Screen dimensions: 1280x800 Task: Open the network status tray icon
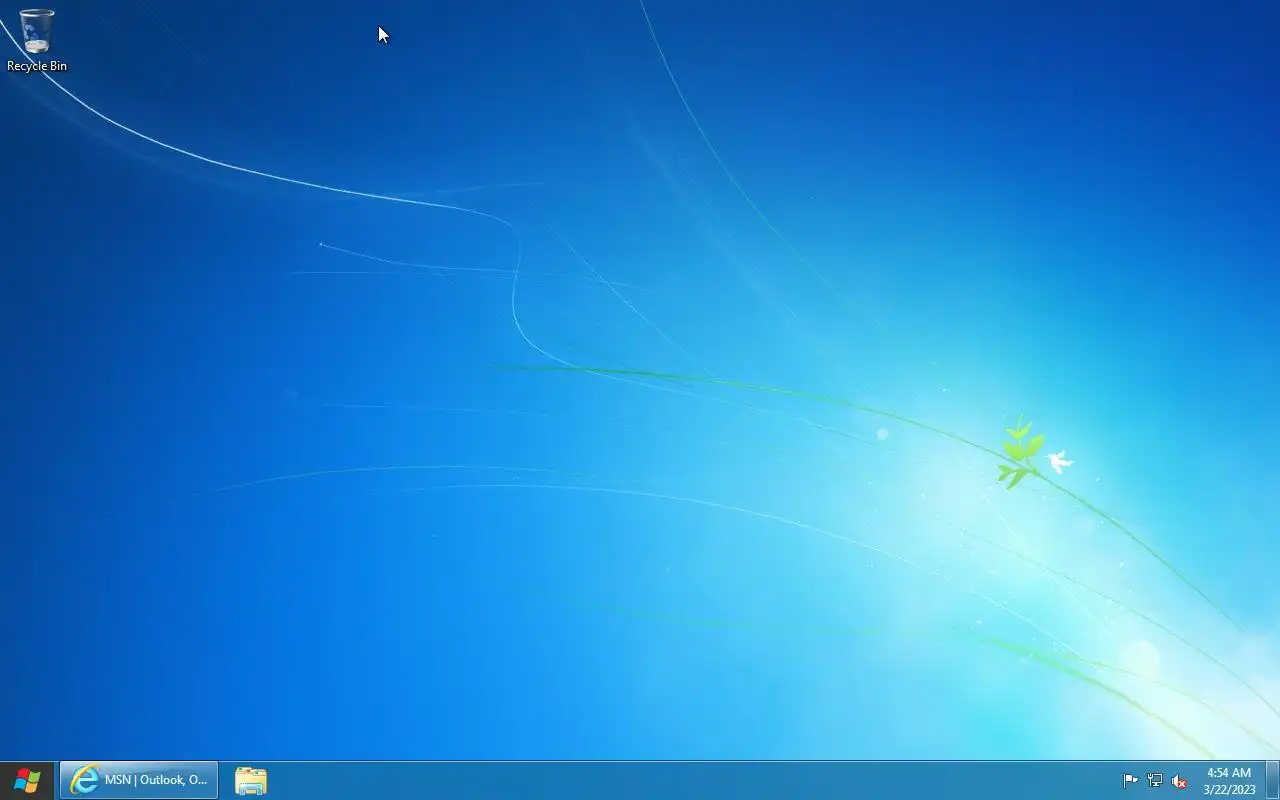click(1155, 781)
